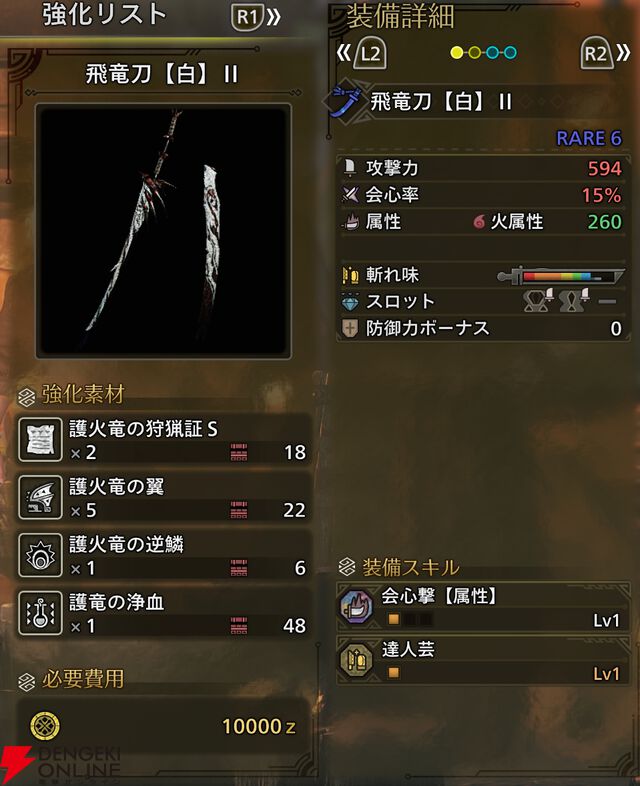Screen dimensions: 640x786
Task: Click the long sword weapon type icon
Action: pos(344,101)
